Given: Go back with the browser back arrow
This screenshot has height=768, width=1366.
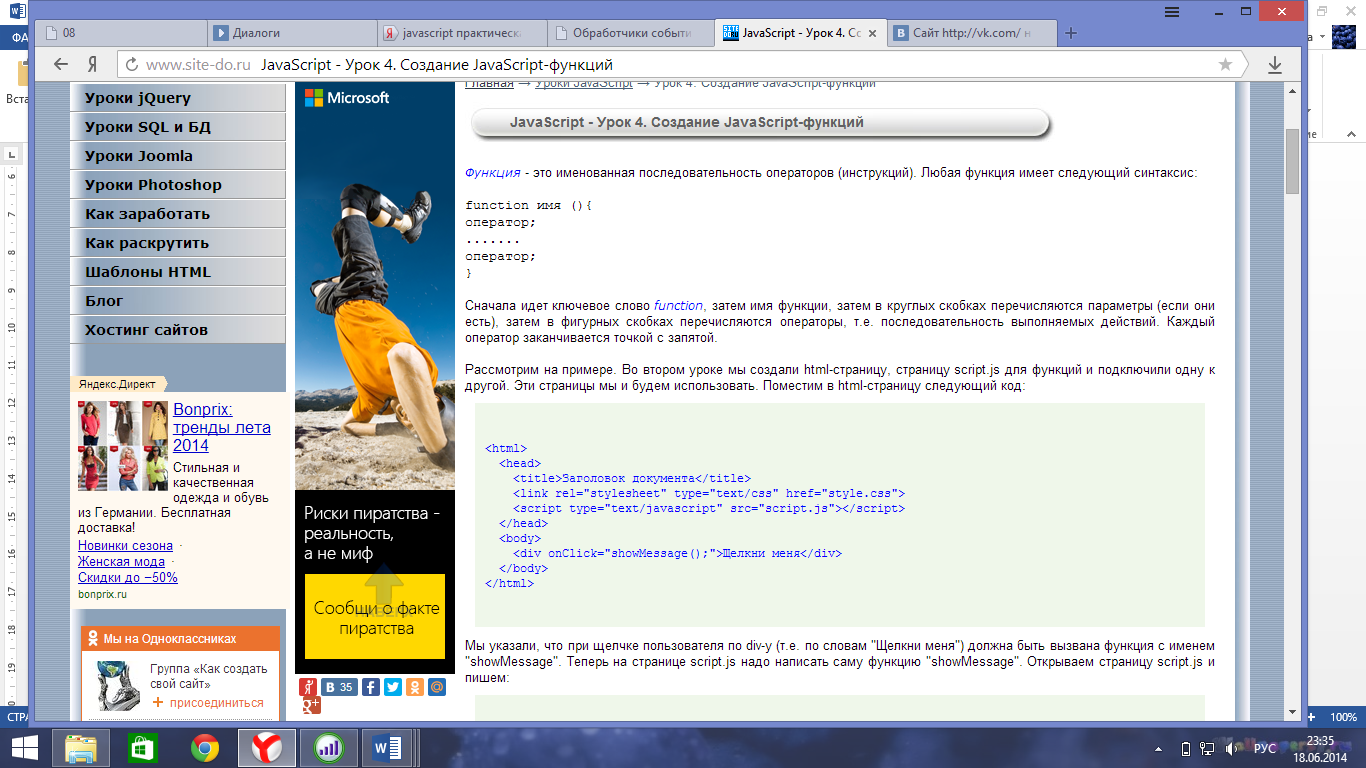Looking at the screenshot, I should pos(61,64).
